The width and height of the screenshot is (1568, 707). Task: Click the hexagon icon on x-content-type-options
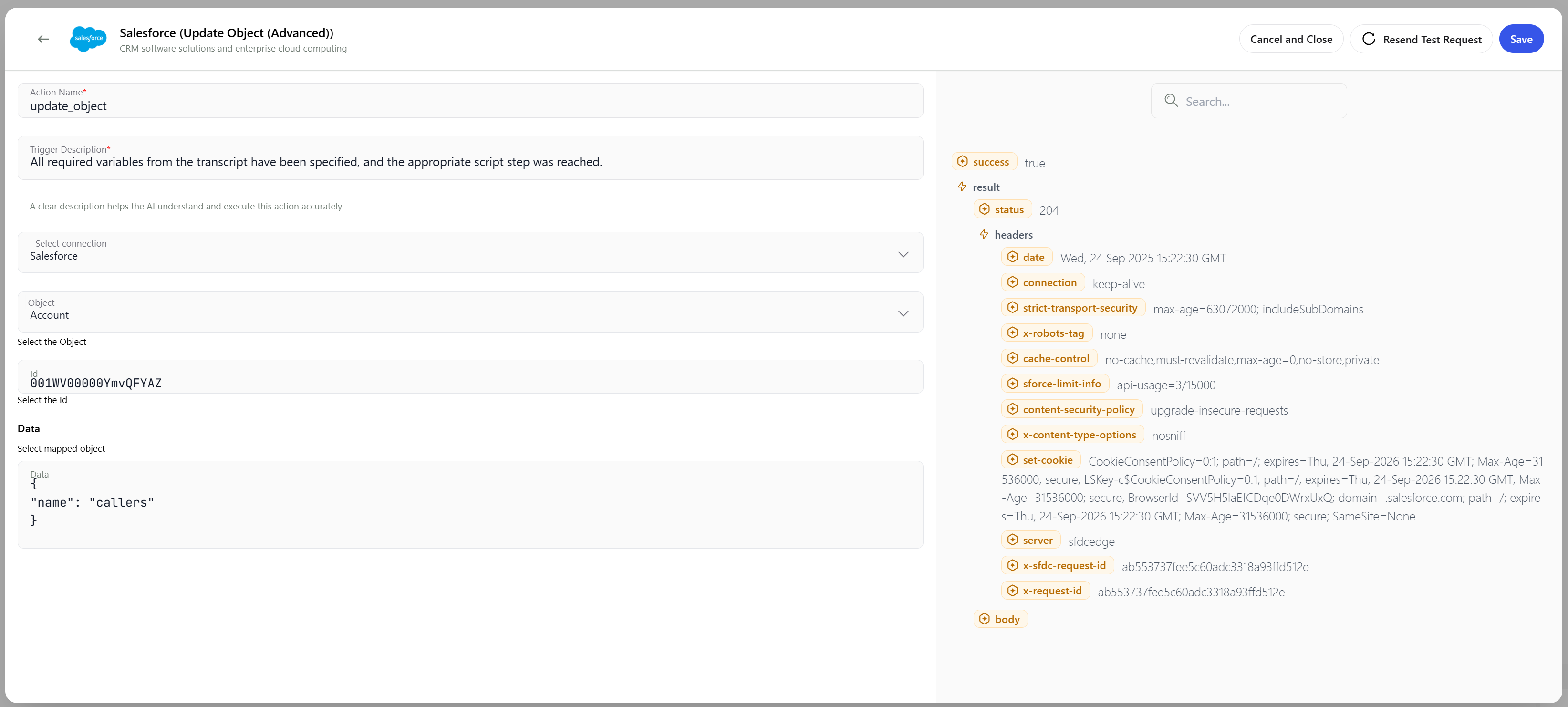click(x=1012, y=434)
